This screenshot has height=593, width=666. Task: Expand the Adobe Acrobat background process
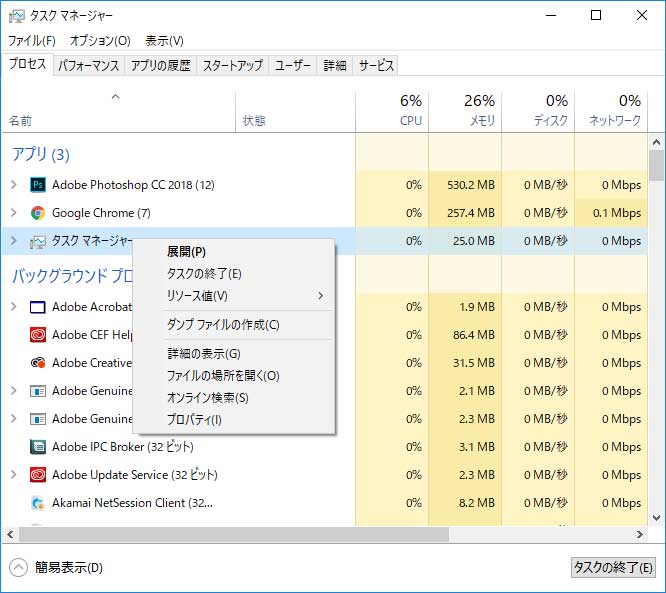pyautogui.click(x=14, y=307)
